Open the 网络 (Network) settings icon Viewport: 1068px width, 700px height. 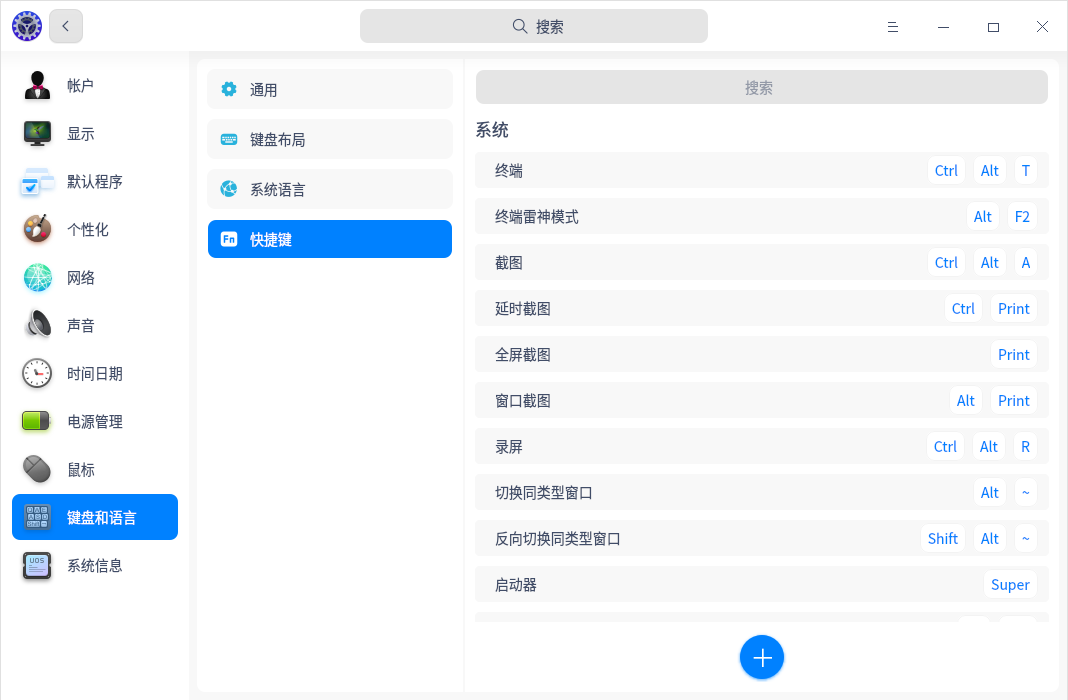(38, 278)
